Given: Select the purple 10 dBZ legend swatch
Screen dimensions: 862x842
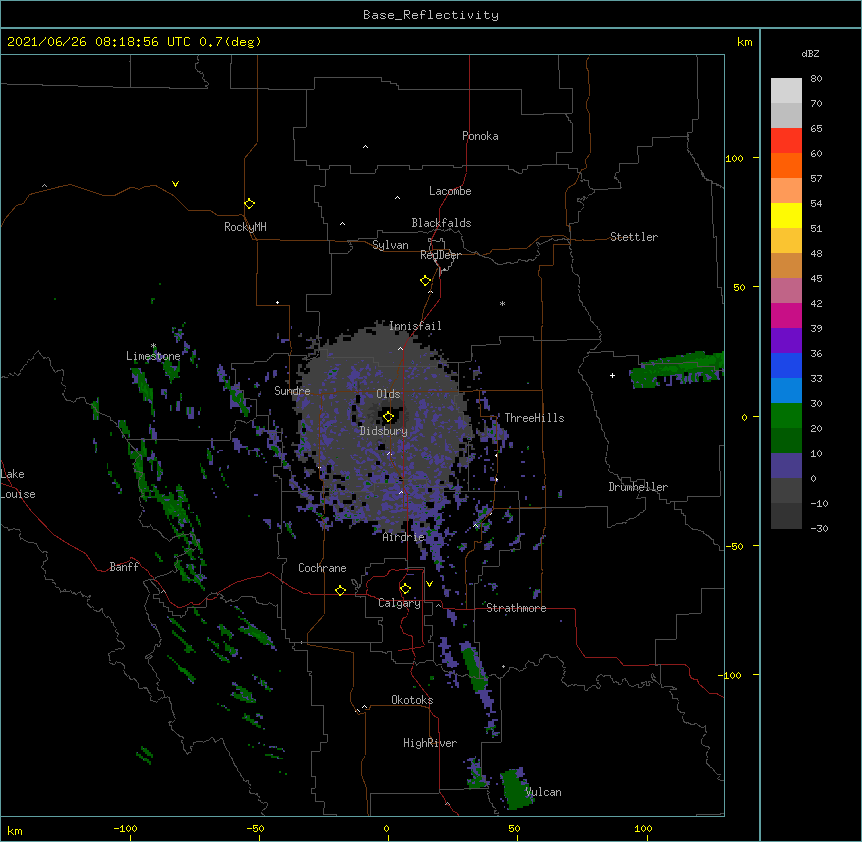Looking at the screenshot, I should point(786,466).
